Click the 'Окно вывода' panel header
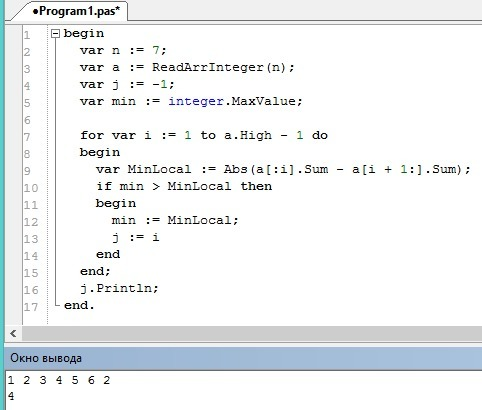This screenshot has width=482, height=410. (x=243, y=358)
